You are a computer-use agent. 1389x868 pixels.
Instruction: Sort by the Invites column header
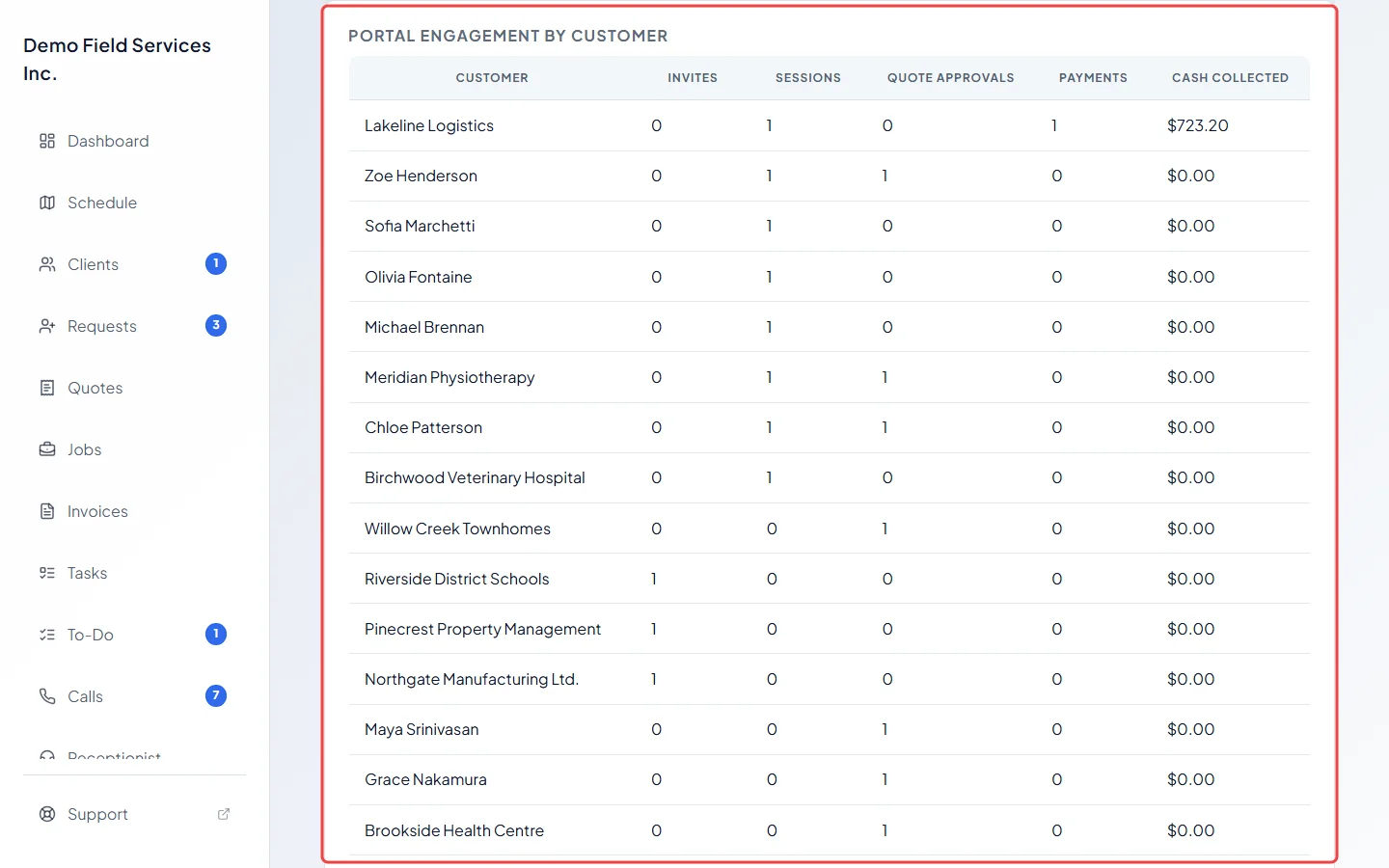(x=693, y=78)
